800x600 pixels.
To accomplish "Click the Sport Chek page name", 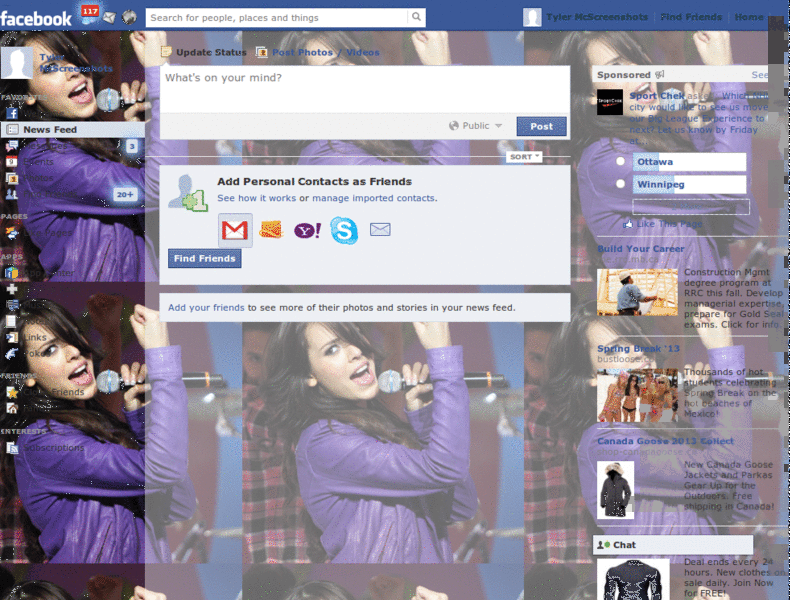I will click(657, 95).
